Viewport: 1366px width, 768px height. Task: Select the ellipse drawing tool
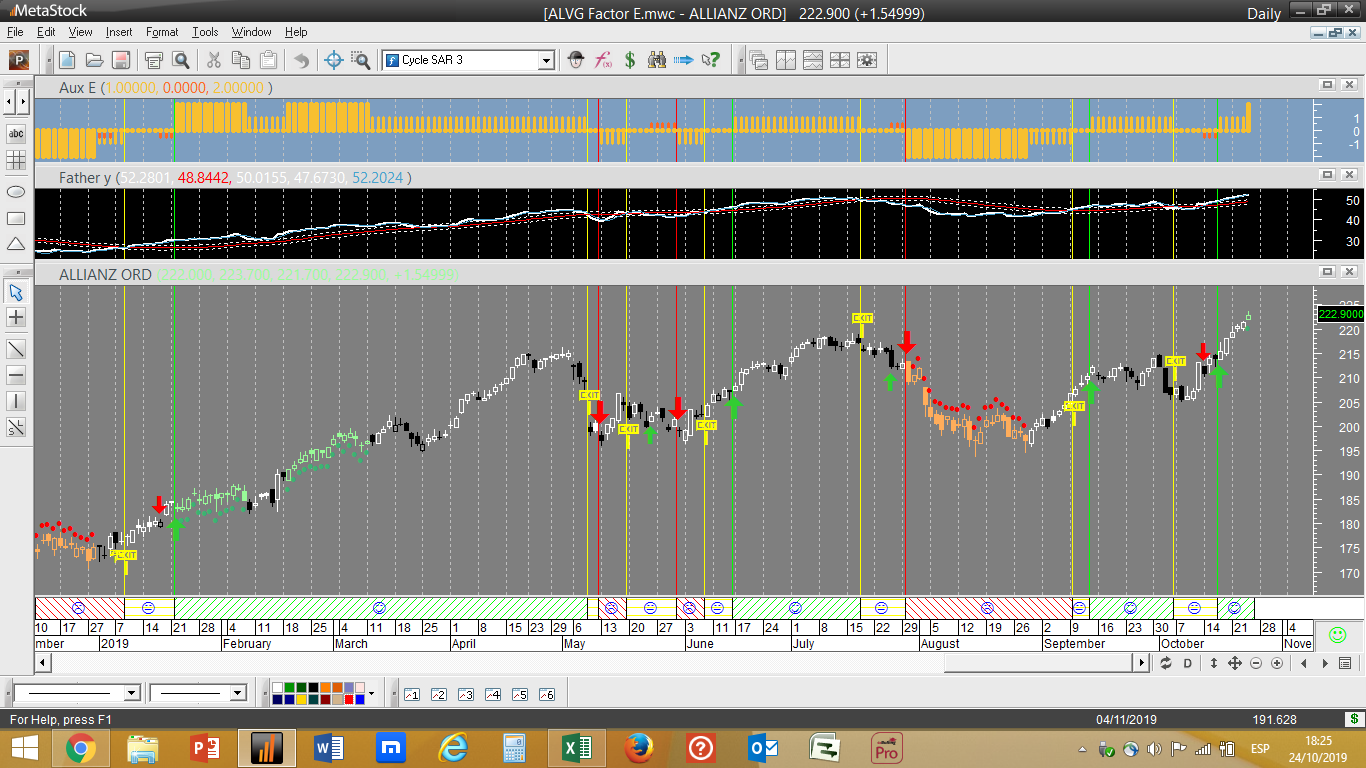pyautogui.click(x=16, y=191)
